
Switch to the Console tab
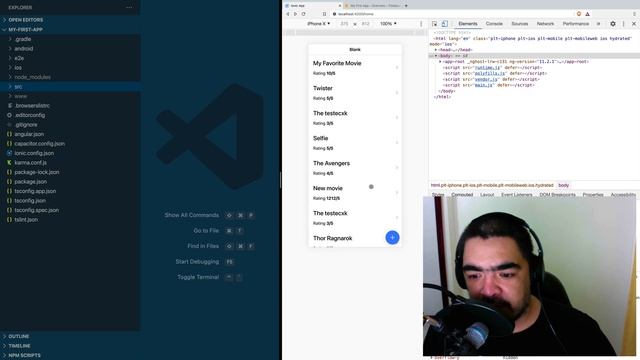[494, 24]
